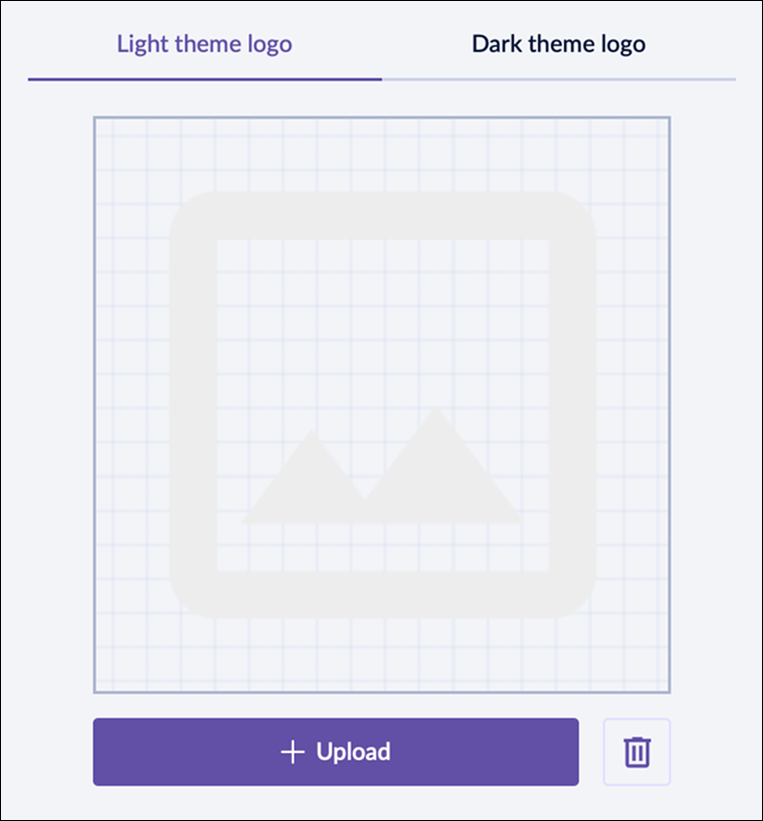Click the purple underline below Light theme
The width and height of the screenshot is (763, 821).
click(204, 78)
